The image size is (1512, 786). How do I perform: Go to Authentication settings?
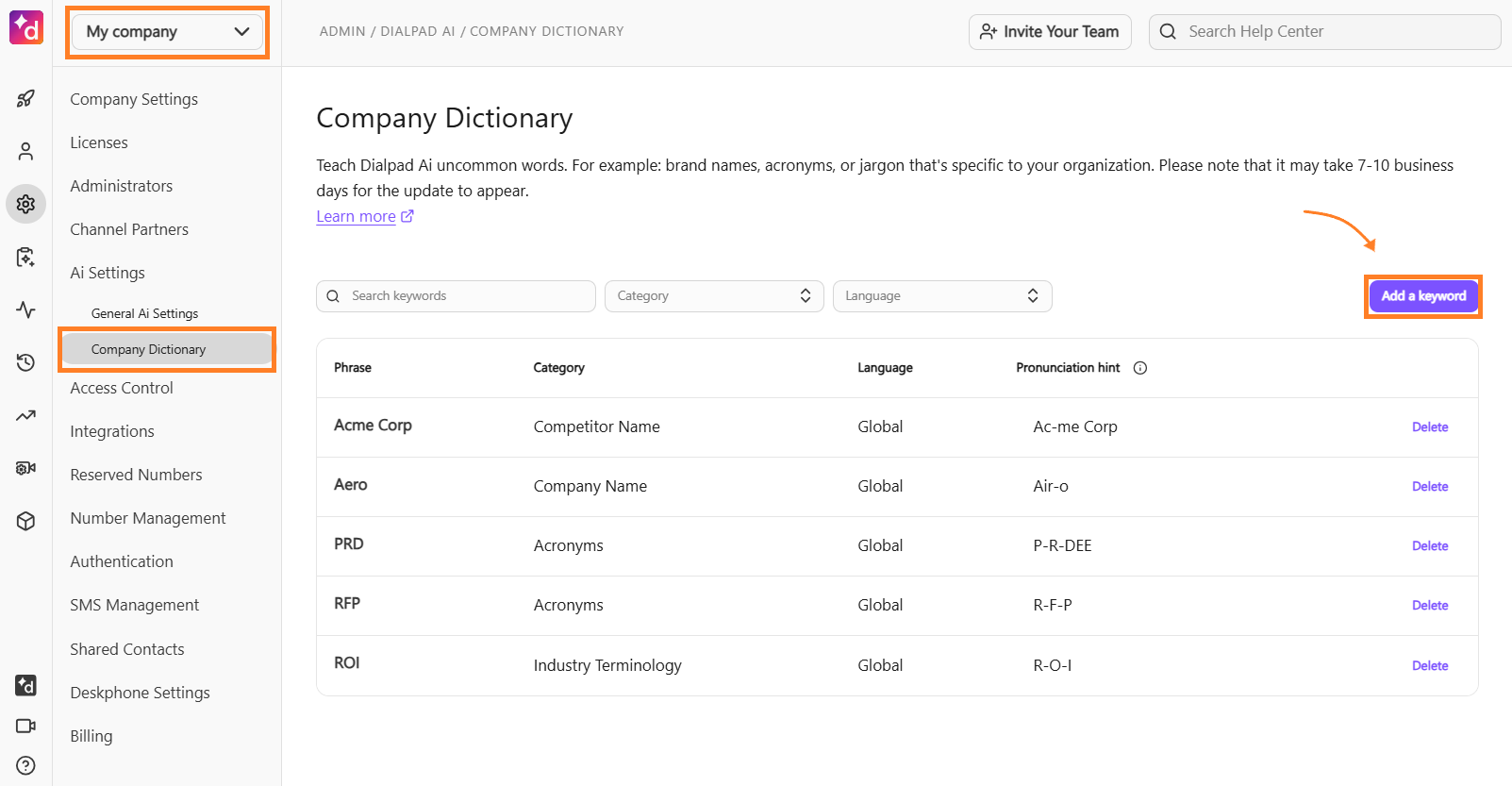pos(122,561)
